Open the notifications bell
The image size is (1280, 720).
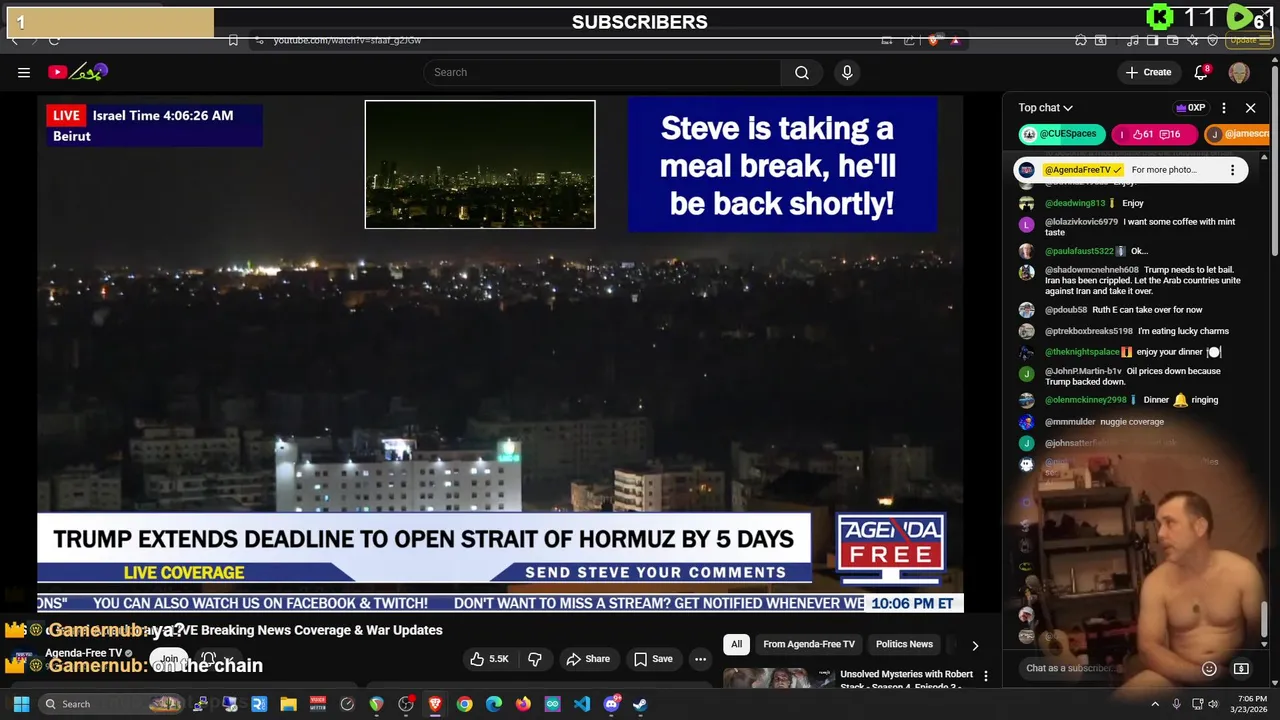1202,72
